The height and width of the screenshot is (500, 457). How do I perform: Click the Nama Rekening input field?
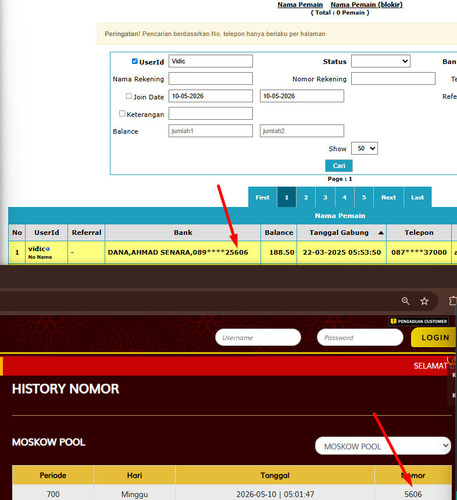click(210, 79)
